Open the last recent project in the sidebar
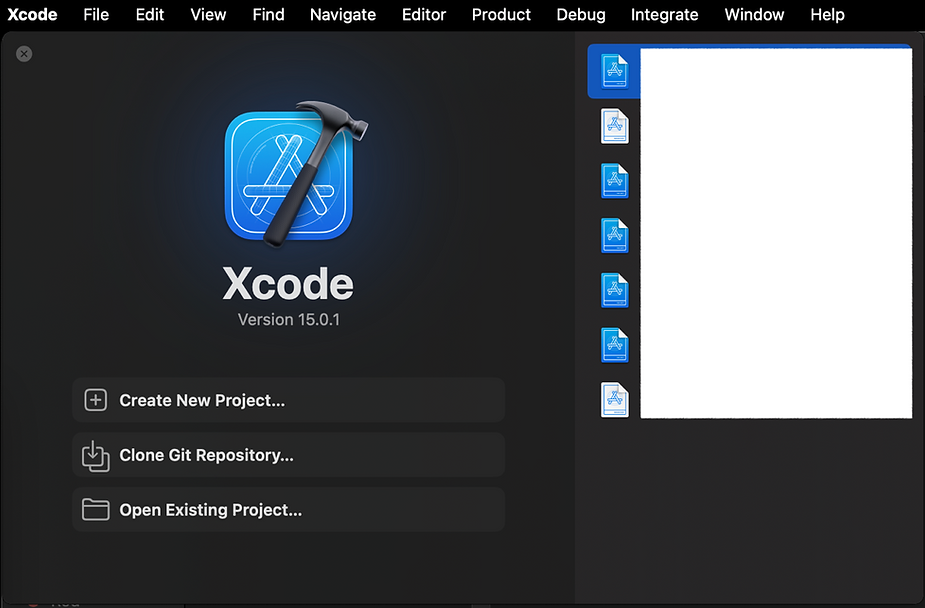 (x=614, y=399)
